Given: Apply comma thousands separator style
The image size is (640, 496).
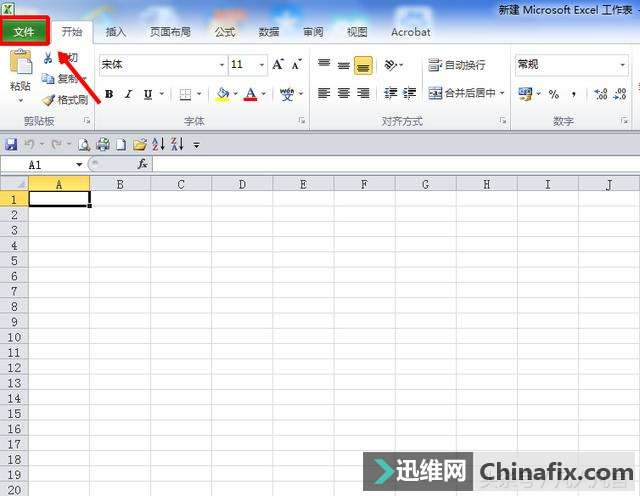Looking at the screenshot, I should point(574,94).
